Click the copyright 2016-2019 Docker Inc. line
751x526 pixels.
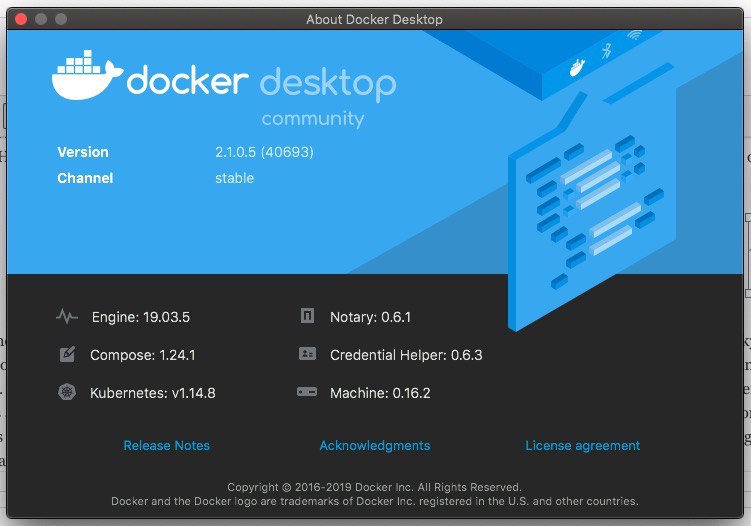[x=374, y=487]
